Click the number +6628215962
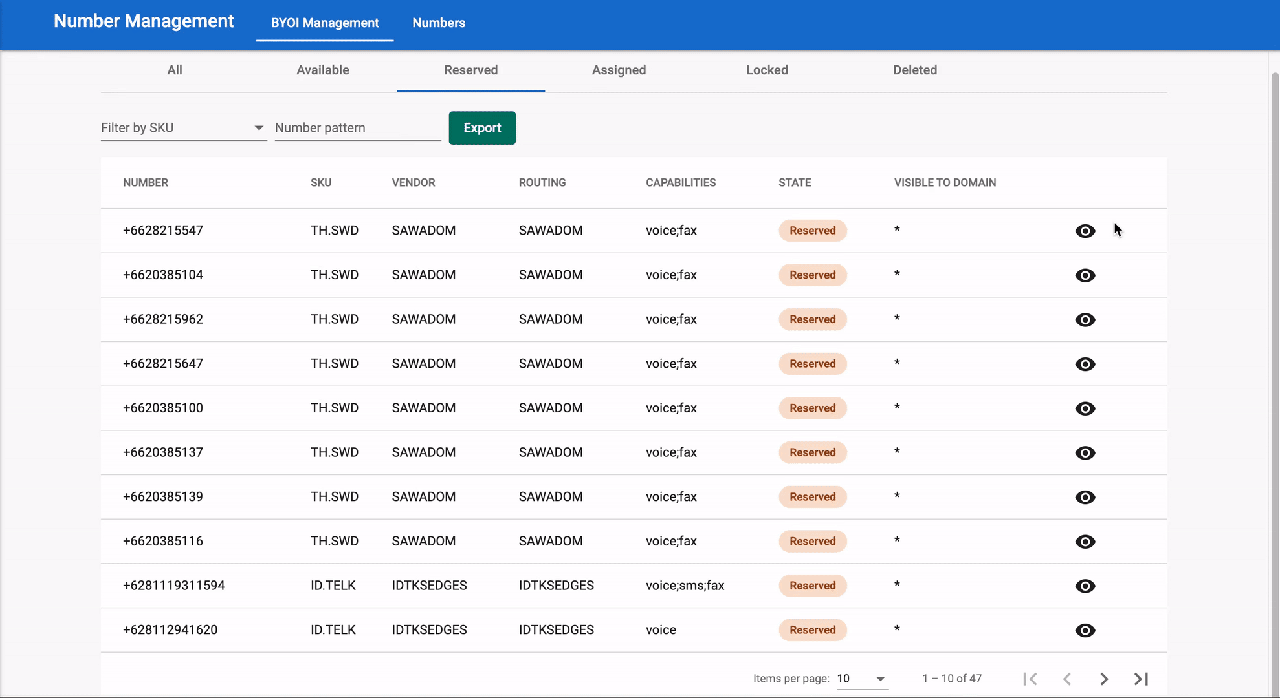This screenshot has width=1280, height=698. (x=163, y=320)
